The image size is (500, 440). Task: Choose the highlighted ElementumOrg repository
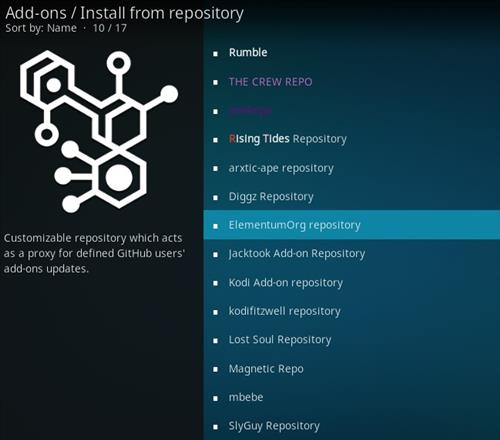(352, 225)
